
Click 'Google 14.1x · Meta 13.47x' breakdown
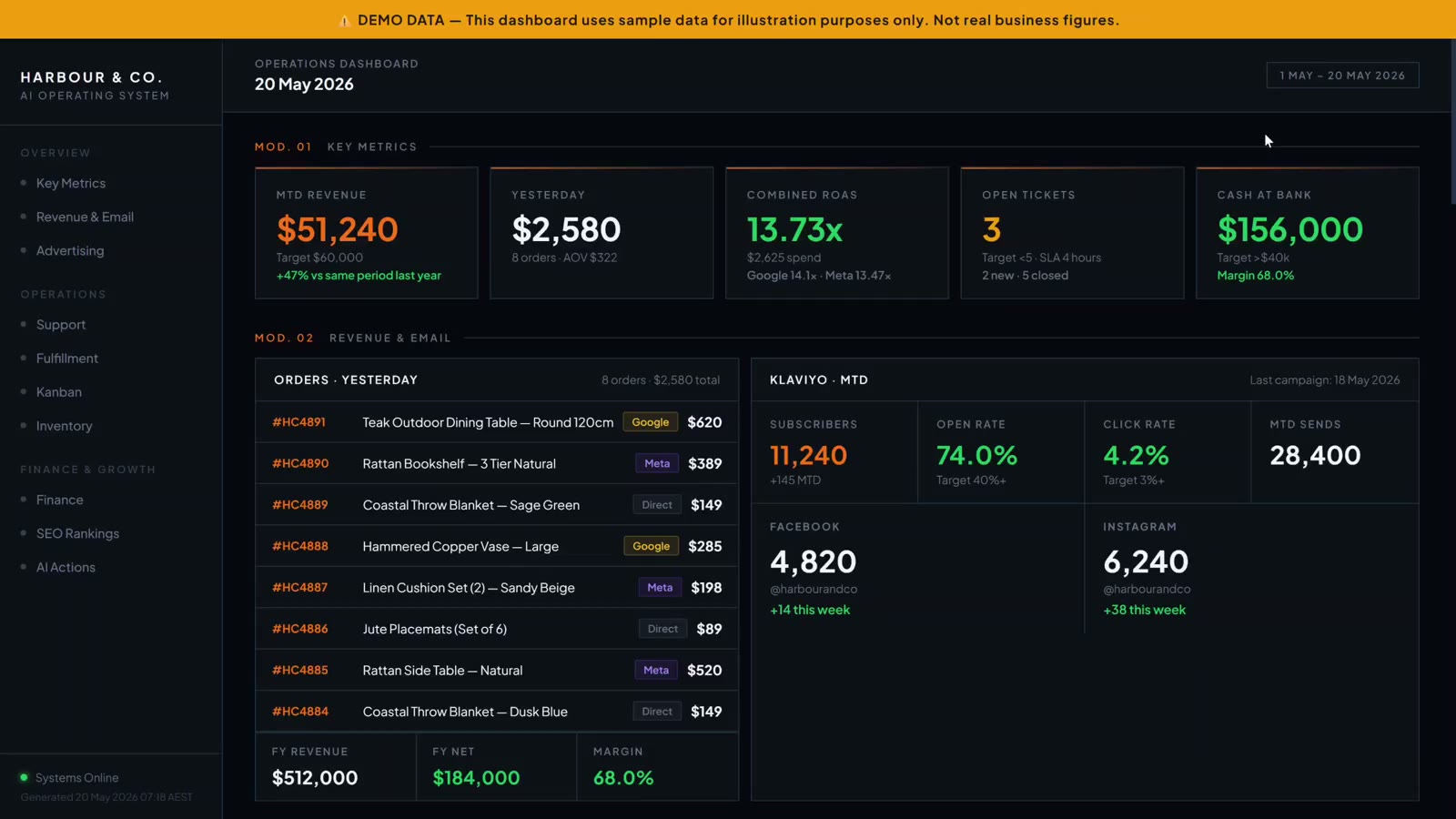coord(819,276)
